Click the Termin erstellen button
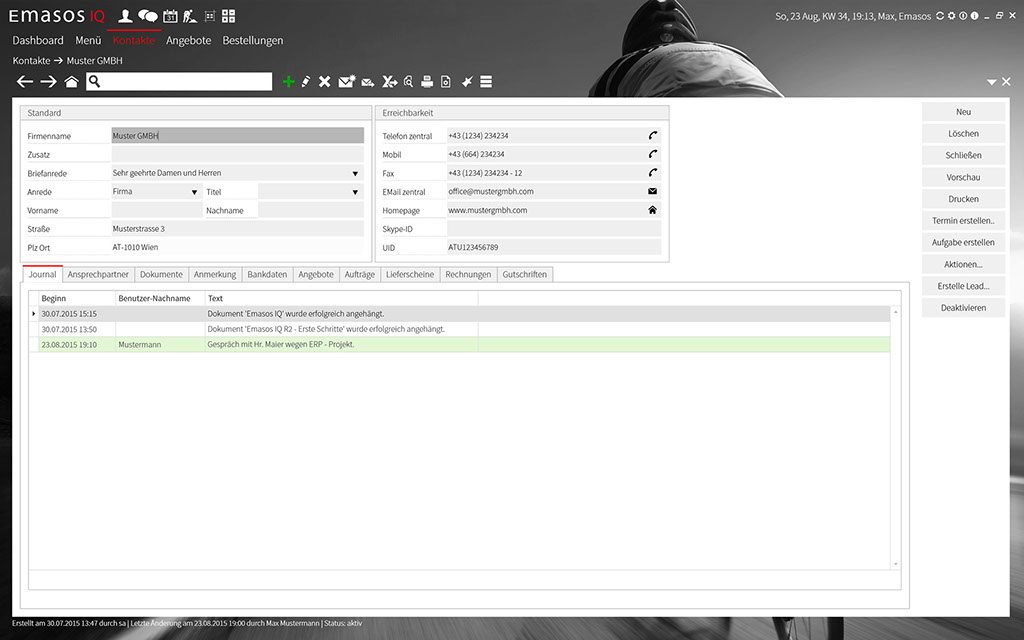 (x=963, y=220)
